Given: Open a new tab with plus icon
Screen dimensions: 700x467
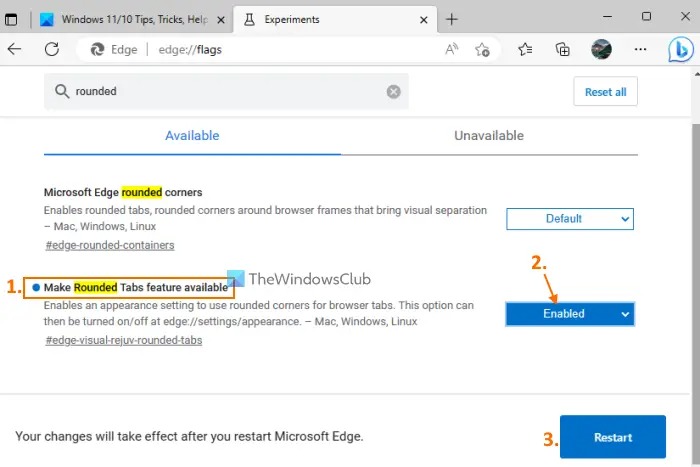Looking at the screenshot, I should click(x=452, y=19).
